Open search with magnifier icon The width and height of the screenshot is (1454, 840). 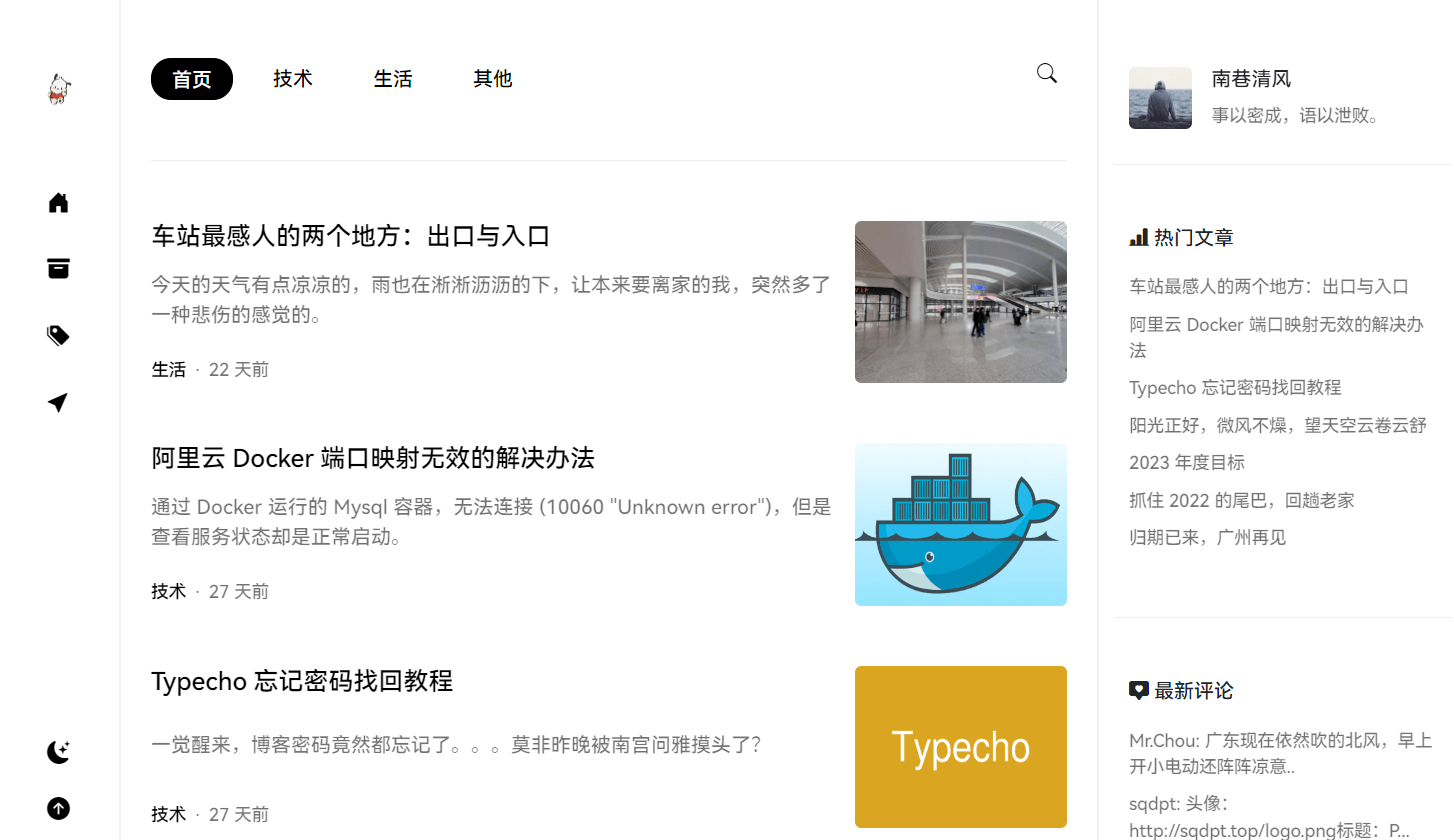click(x=1047, y=73)
